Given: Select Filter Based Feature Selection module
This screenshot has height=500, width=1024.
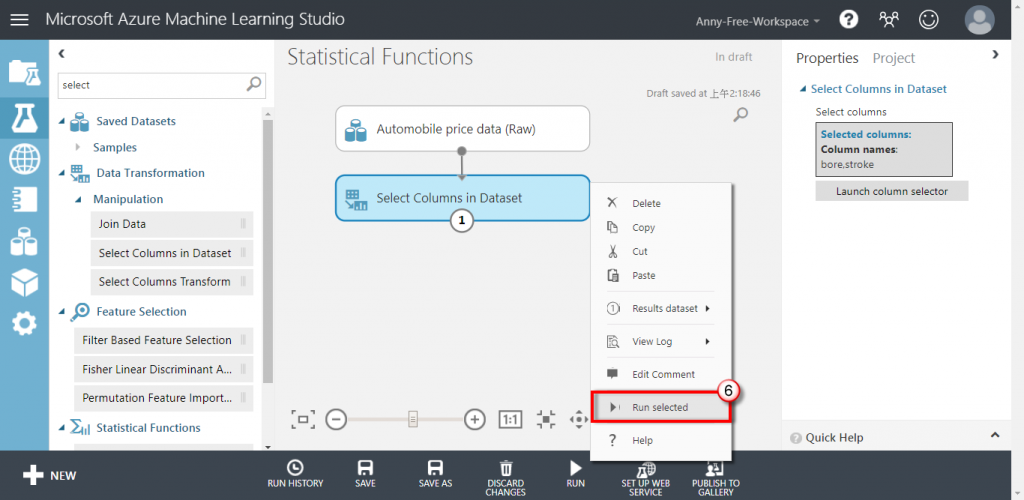Looking at the screenshot, I should tap(164, 340).
